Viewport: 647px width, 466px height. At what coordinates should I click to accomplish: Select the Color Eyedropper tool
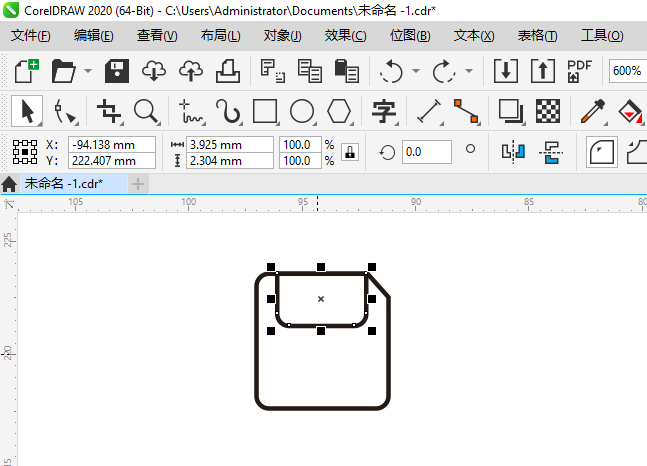click(x=593, y=111)
